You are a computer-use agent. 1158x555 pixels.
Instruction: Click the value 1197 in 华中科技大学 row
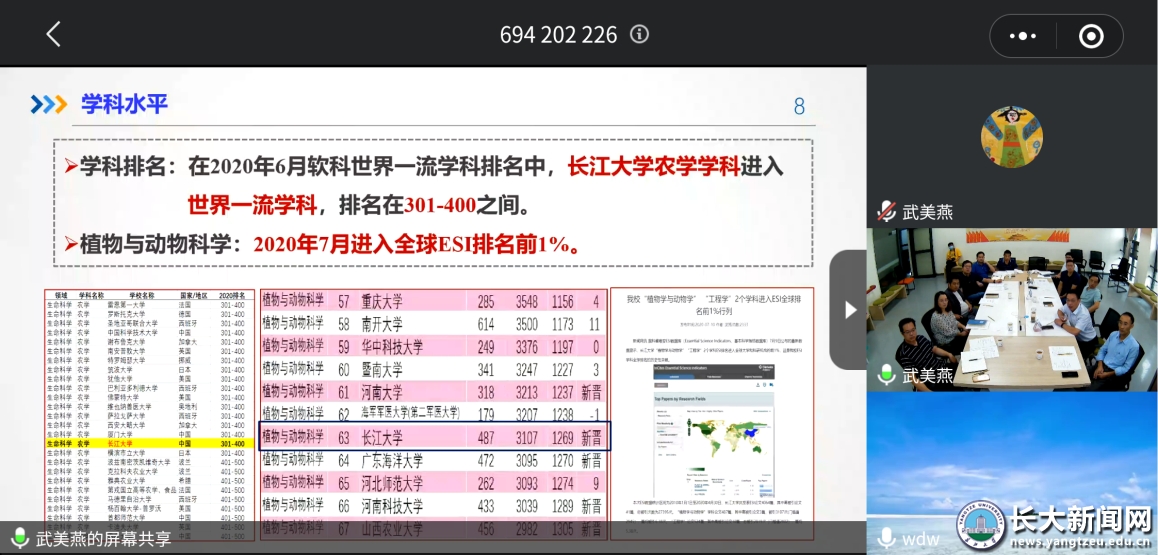point(562,347)
